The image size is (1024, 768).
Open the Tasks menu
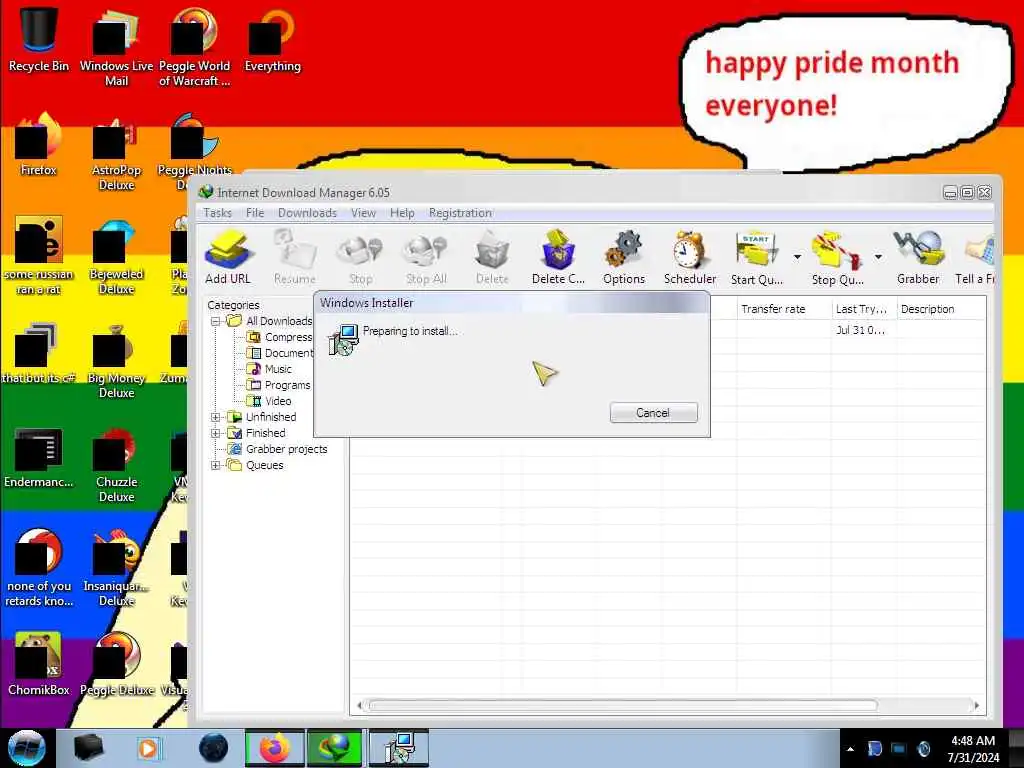tap(217, 213)
